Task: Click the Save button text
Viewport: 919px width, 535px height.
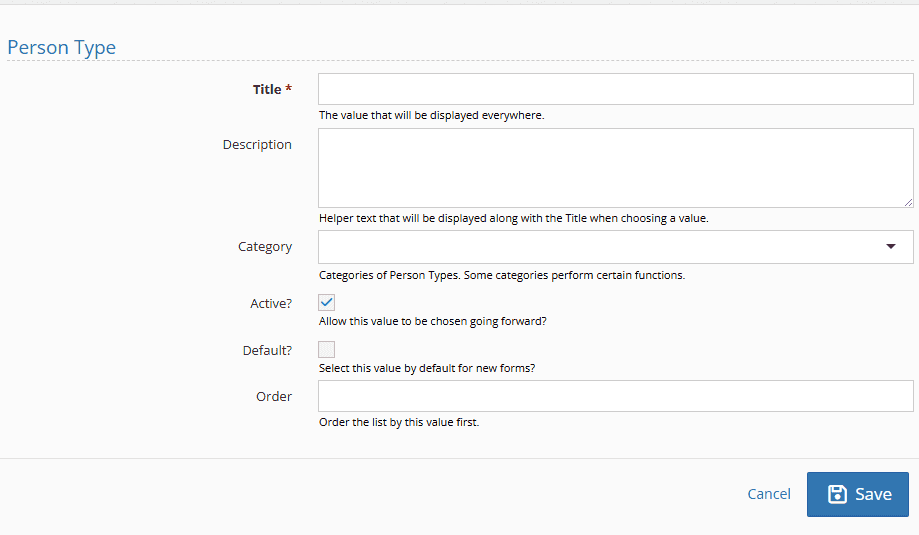Action: (873, 494)
